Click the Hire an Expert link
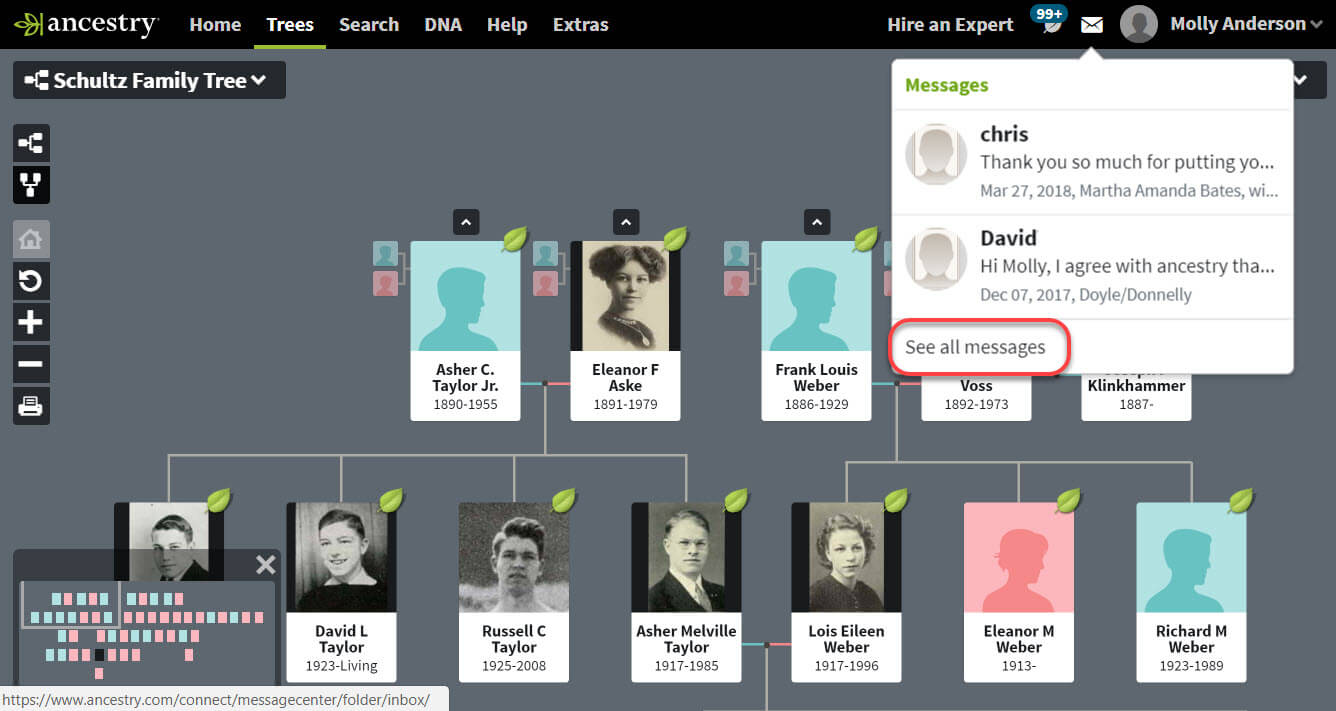This screenshot has width=1336, height=711. [x=949, y=24]
